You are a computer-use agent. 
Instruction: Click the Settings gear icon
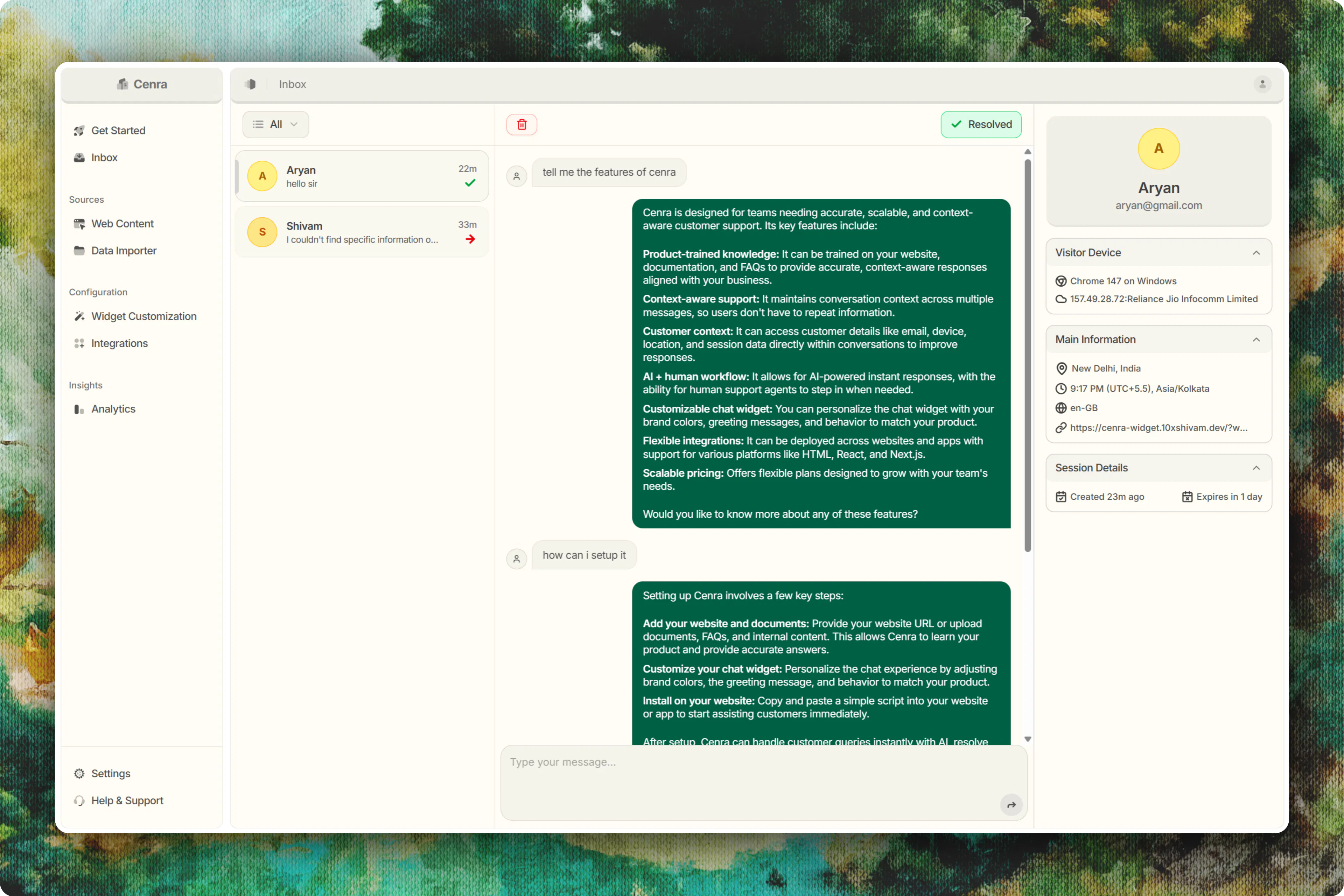(x=79, y=774)
